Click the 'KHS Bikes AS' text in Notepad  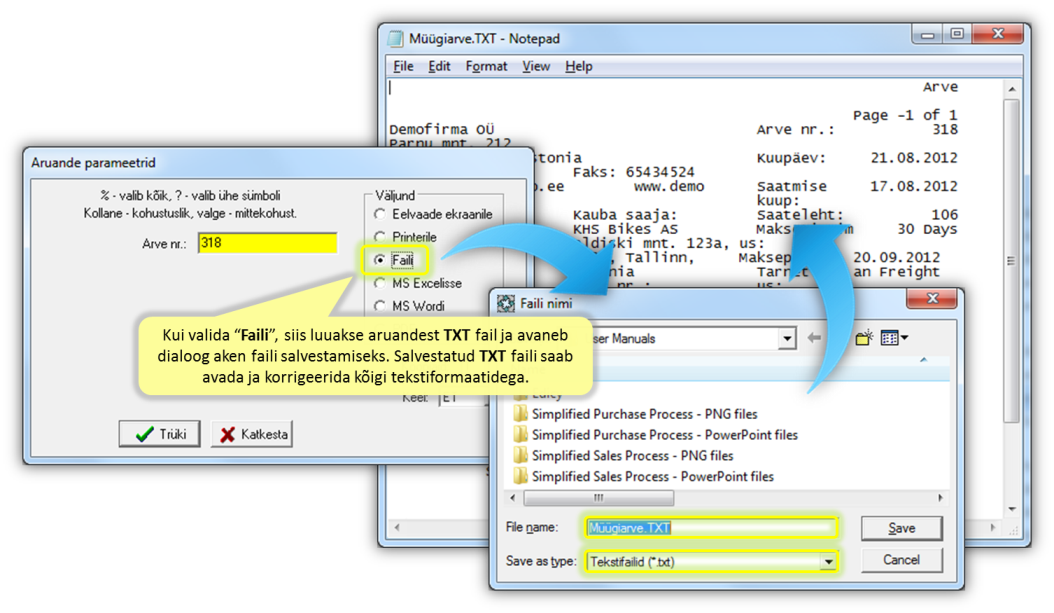click(x=625, y=229)
